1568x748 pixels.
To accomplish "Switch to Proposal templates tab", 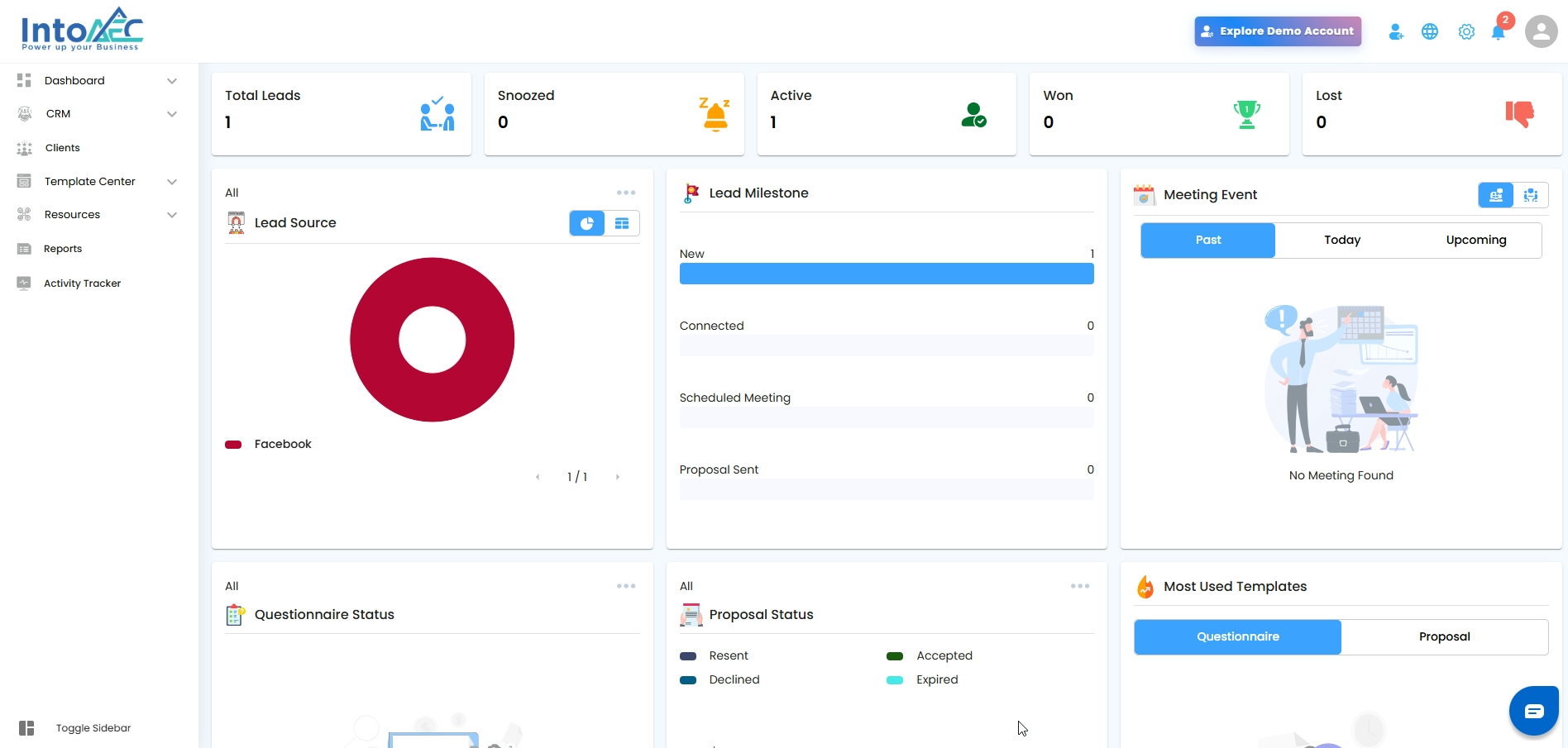I will pos(1445,637).
